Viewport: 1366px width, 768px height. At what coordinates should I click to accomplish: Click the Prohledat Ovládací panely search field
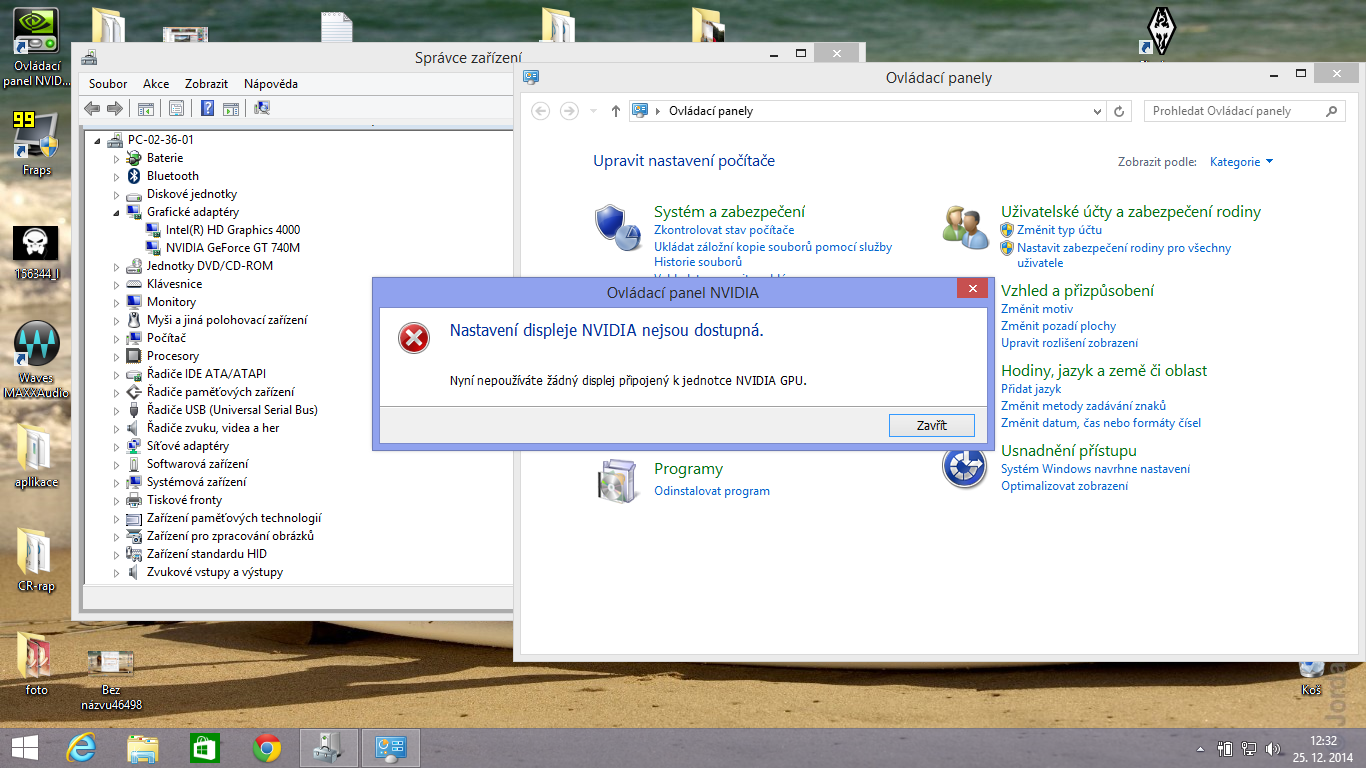1243,111
